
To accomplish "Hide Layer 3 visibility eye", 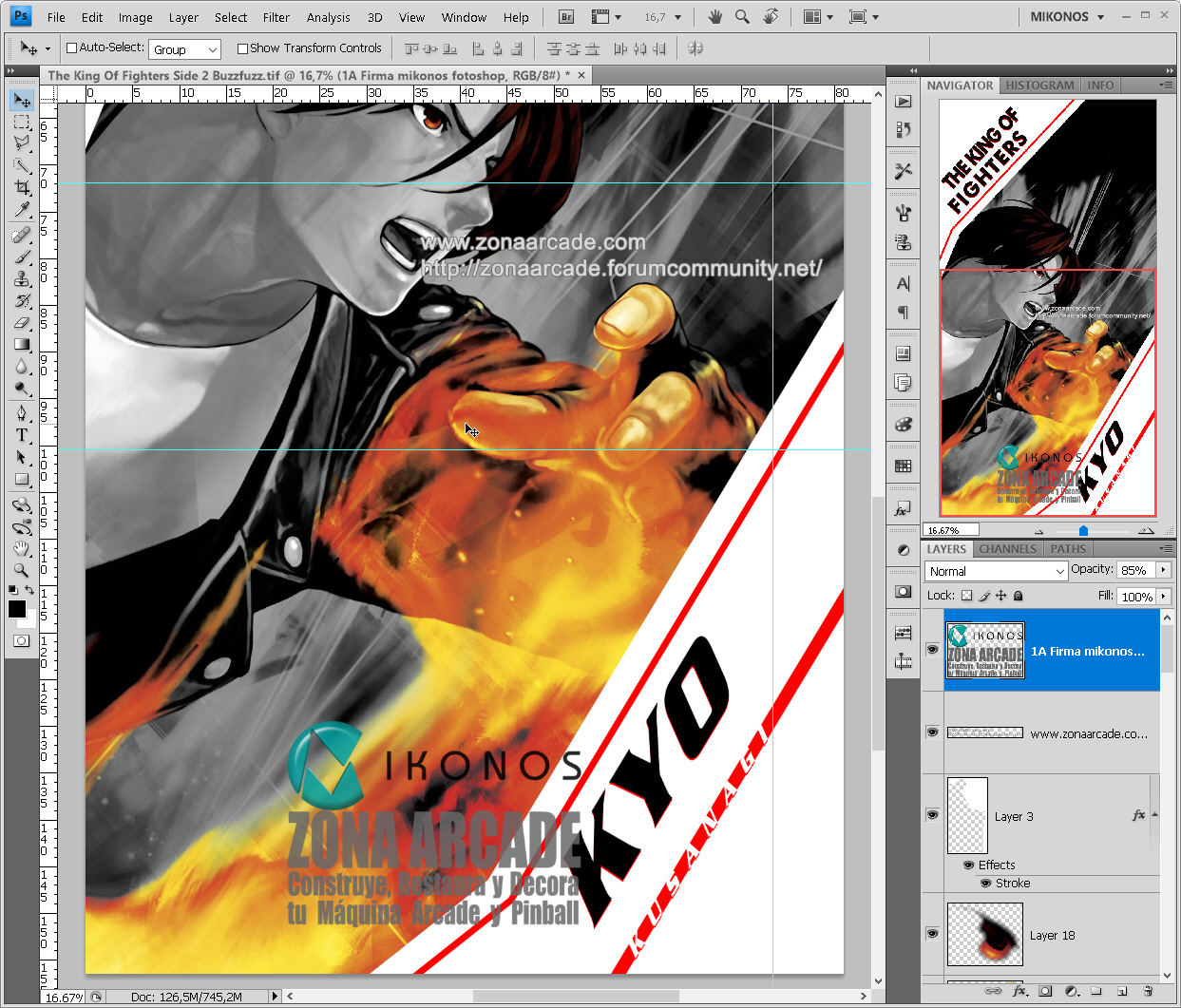I will click(x=933, y=815).
